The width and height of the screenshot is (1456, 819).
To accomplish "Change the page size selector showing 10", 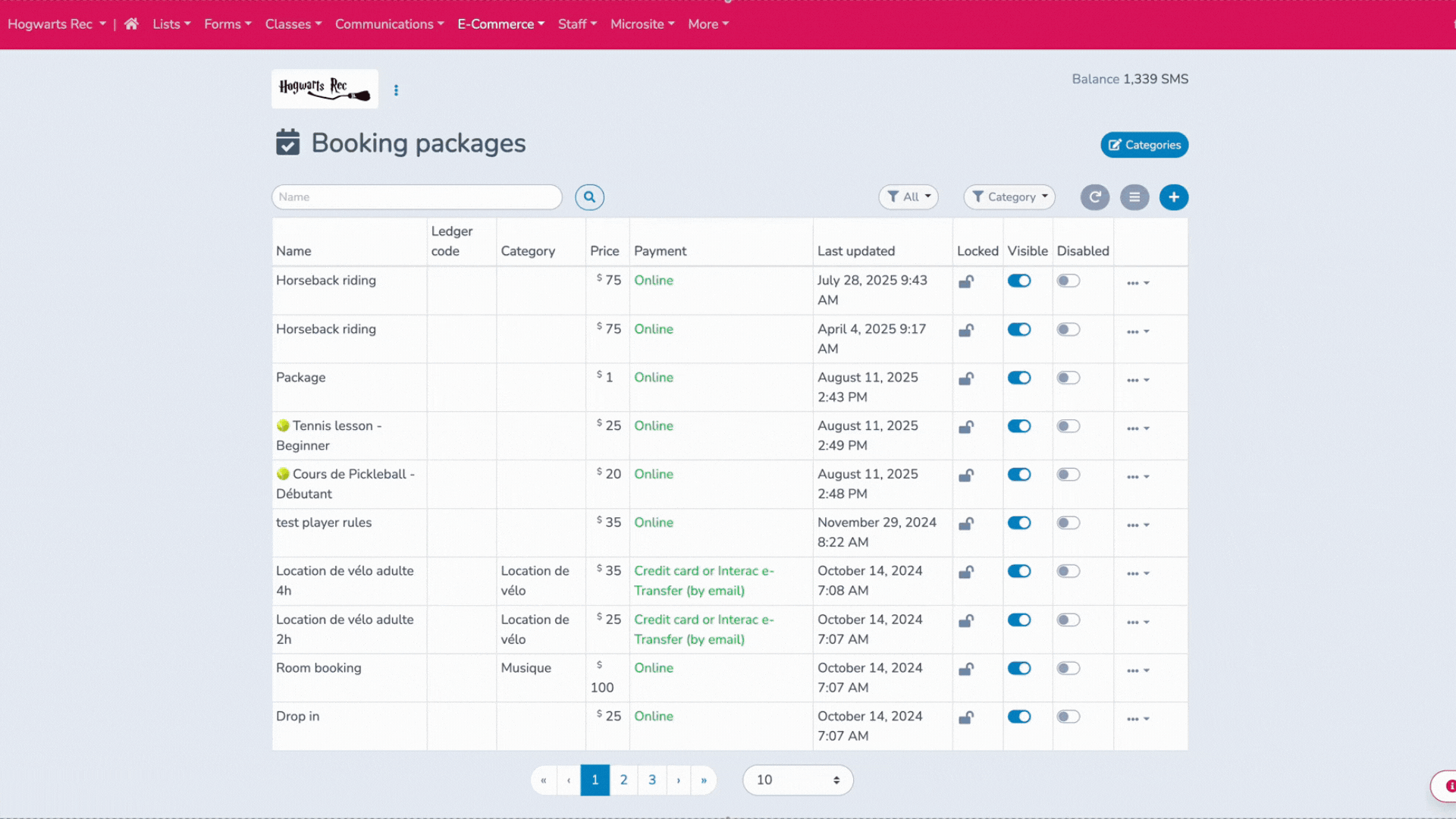I will pyautogui.click(x=797, y=780).
